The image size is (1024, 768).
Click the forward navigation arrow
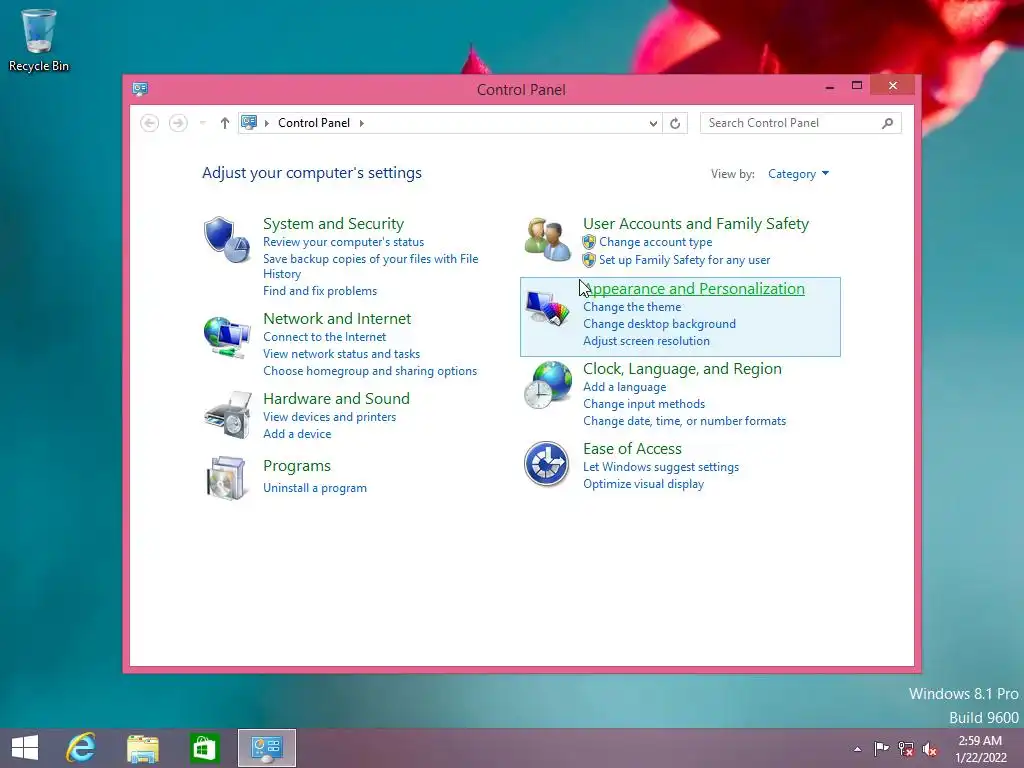[x=178, y=123]
